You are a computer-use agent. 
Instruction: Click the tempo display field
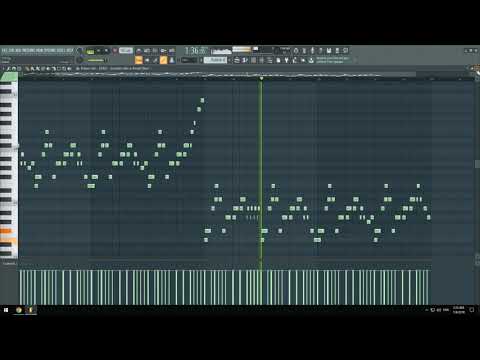pos(126,51)
